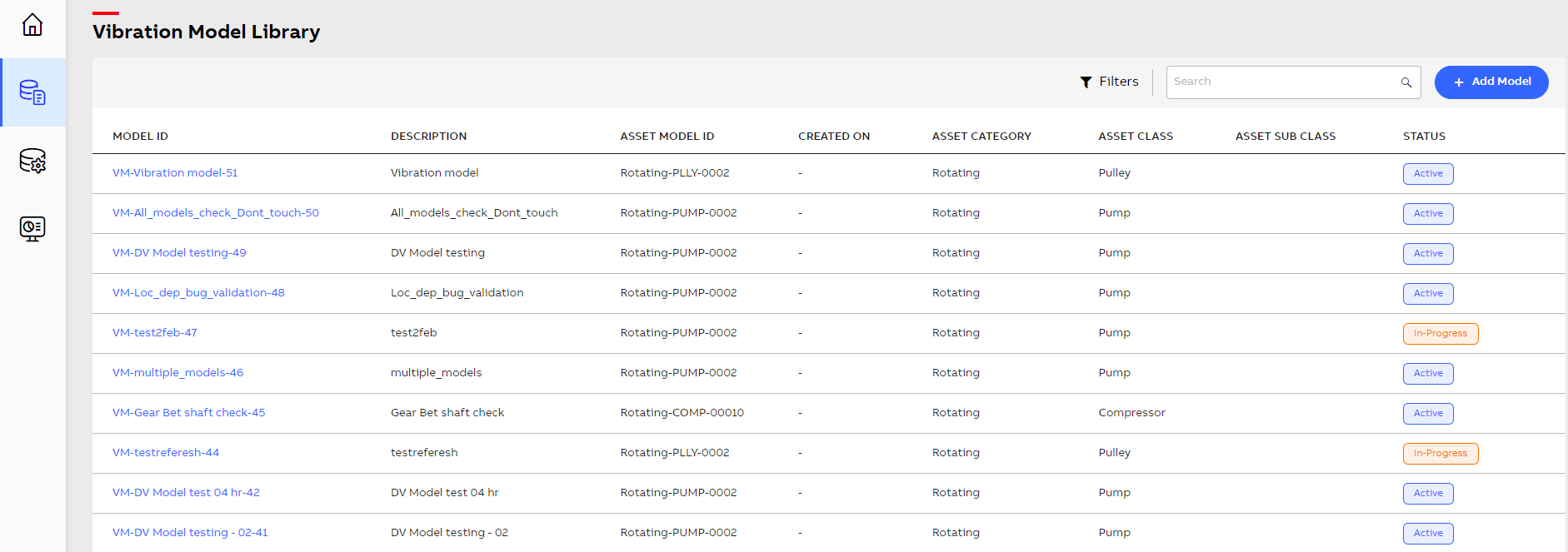
Task: Click Active badge for VM-DV Model testing-49
Action: [1428, 254]
